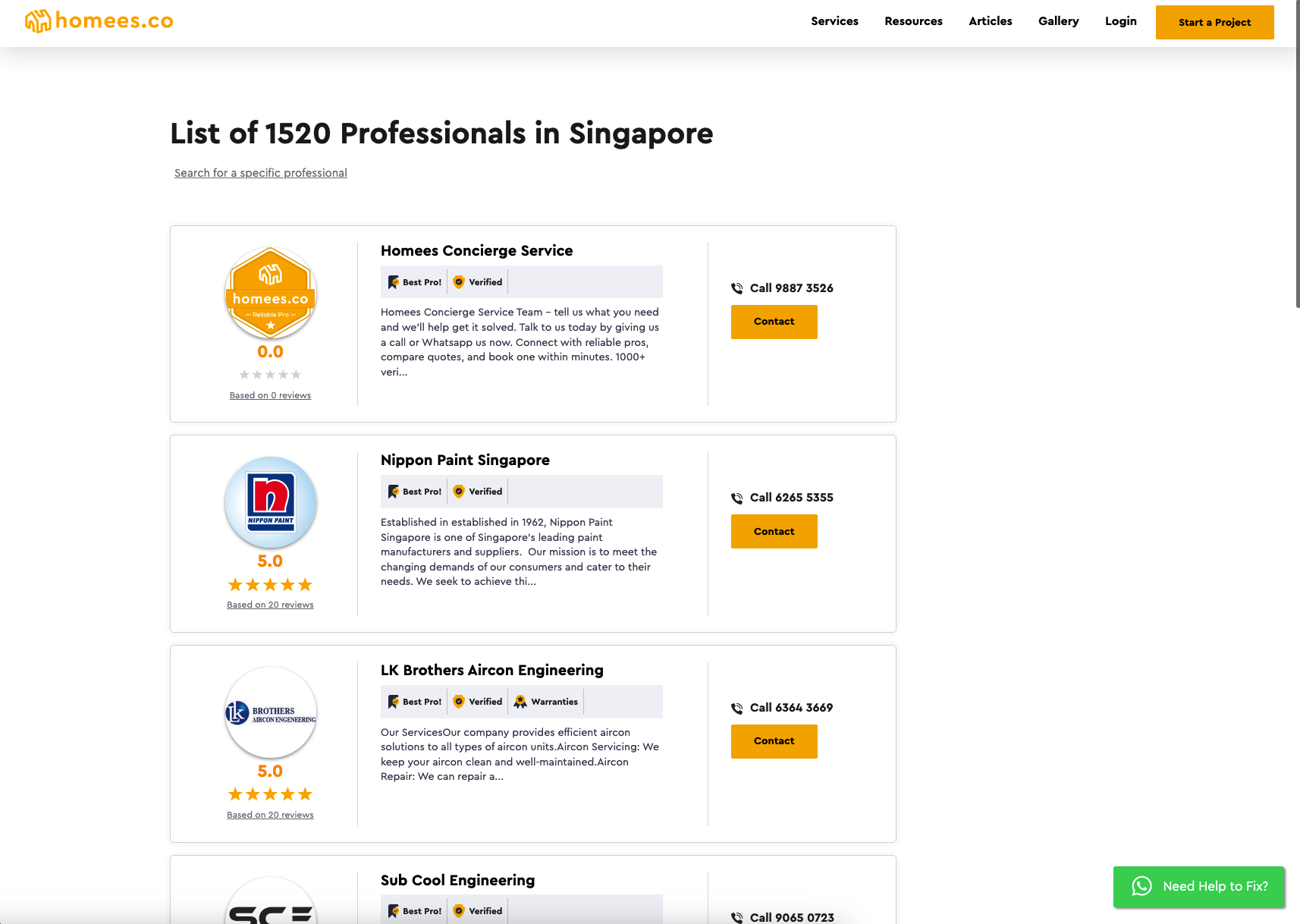Click Warranties ribbon icon for LK Brothers
This screenshot has width=1300, height=924.
(x=520, y=702)
